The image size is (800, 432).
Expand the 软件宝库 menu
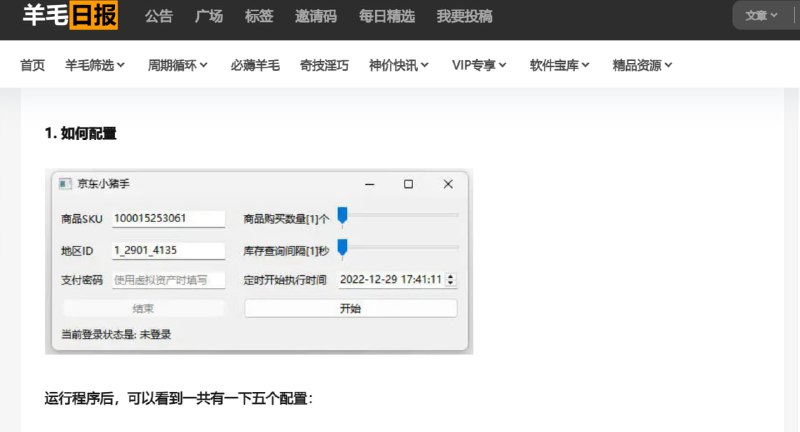coord(560,65)
